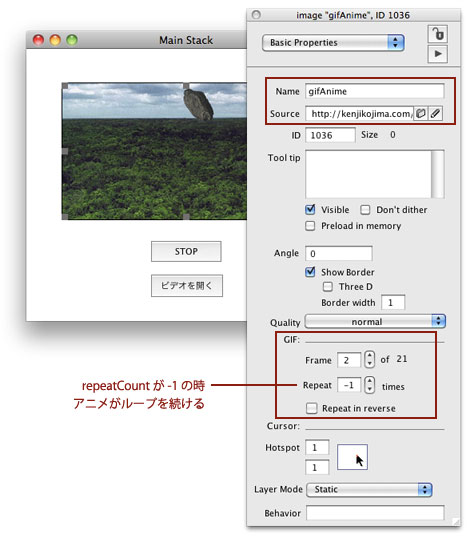Click the Frame stepper arrows
This screenshot has width=473, height=542.
click(370, 359)
